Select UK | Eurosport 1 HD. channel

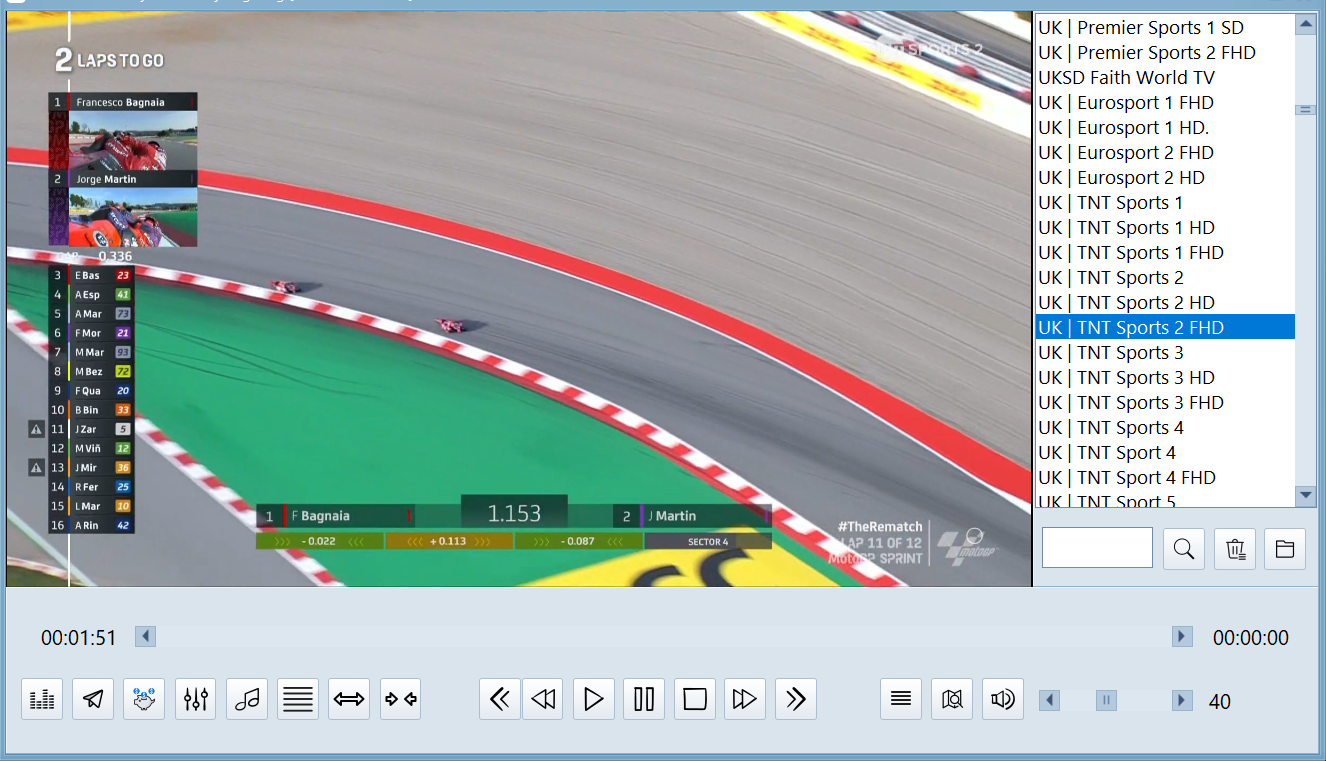(1165, 128)
